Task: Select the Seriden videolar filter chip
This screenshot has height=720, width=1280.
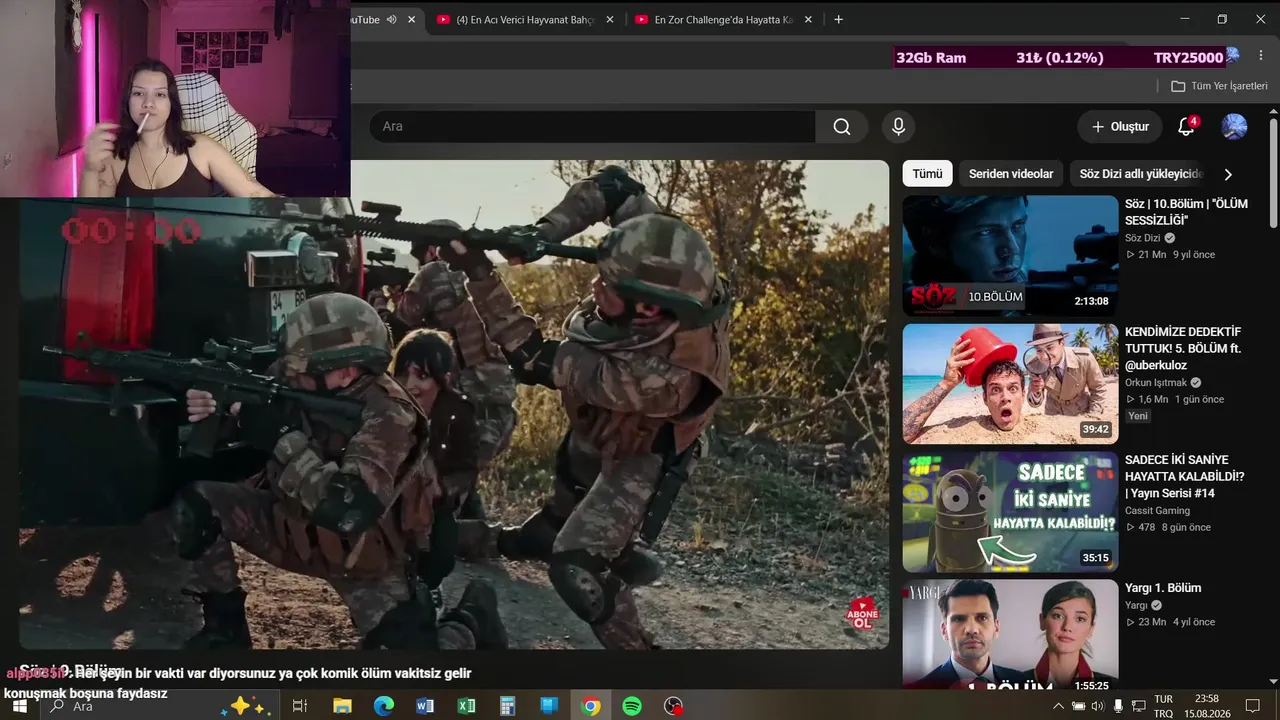Action: coord(1011,174)
